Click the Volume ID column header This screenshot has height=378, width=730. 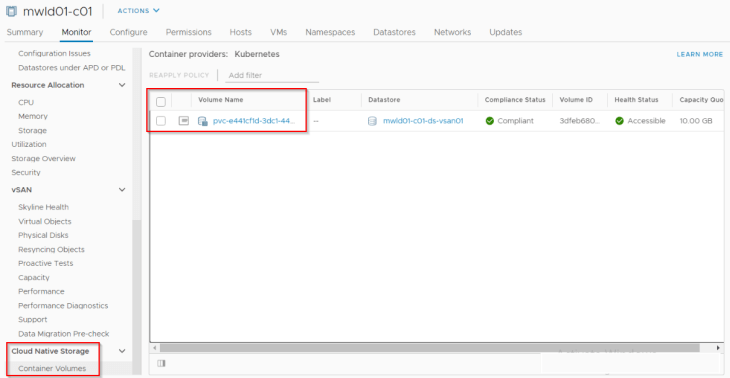576,100
